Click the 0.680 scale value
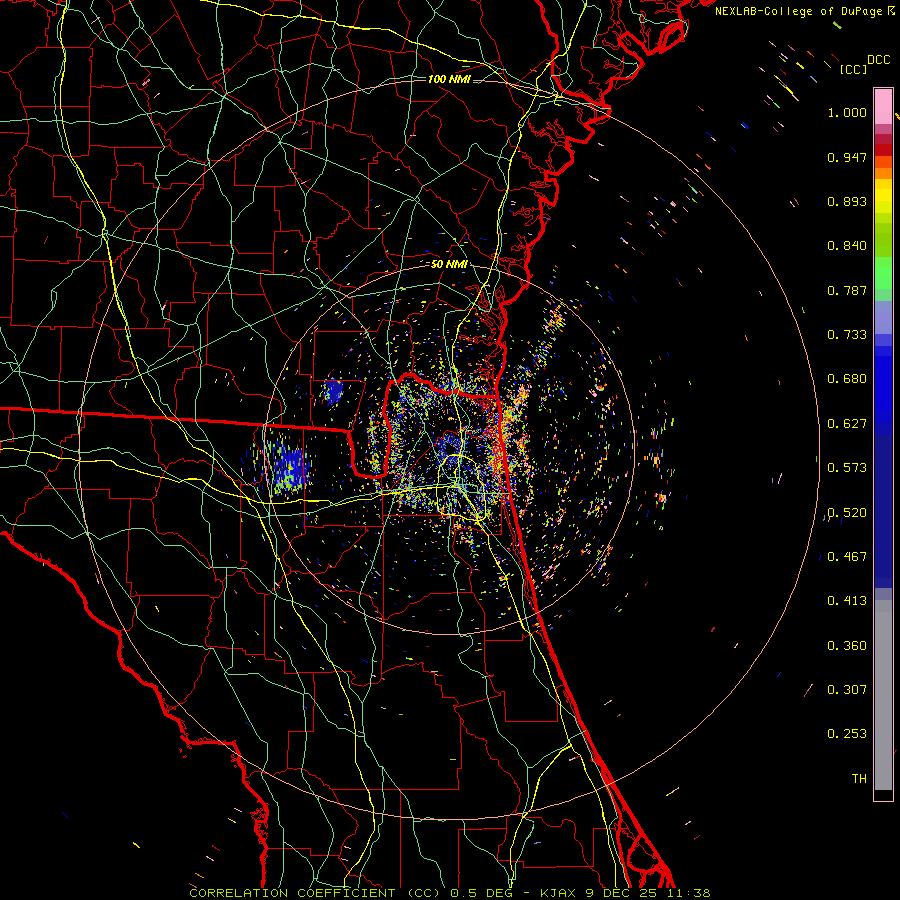This screenshot has height=900, width=900. [x=847, y=379]
